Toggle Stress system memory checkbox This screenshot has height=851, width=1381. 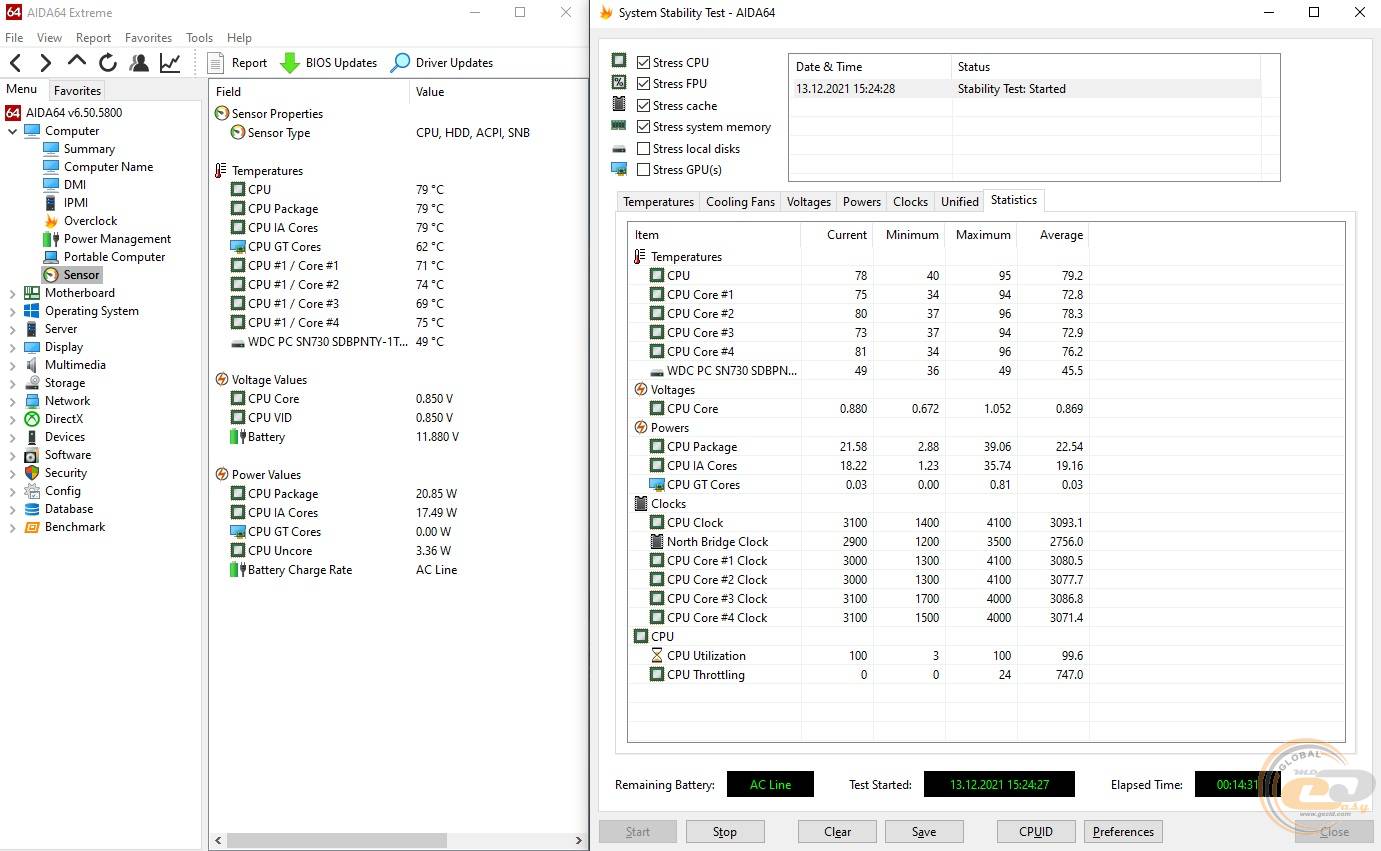coord(643,127)
